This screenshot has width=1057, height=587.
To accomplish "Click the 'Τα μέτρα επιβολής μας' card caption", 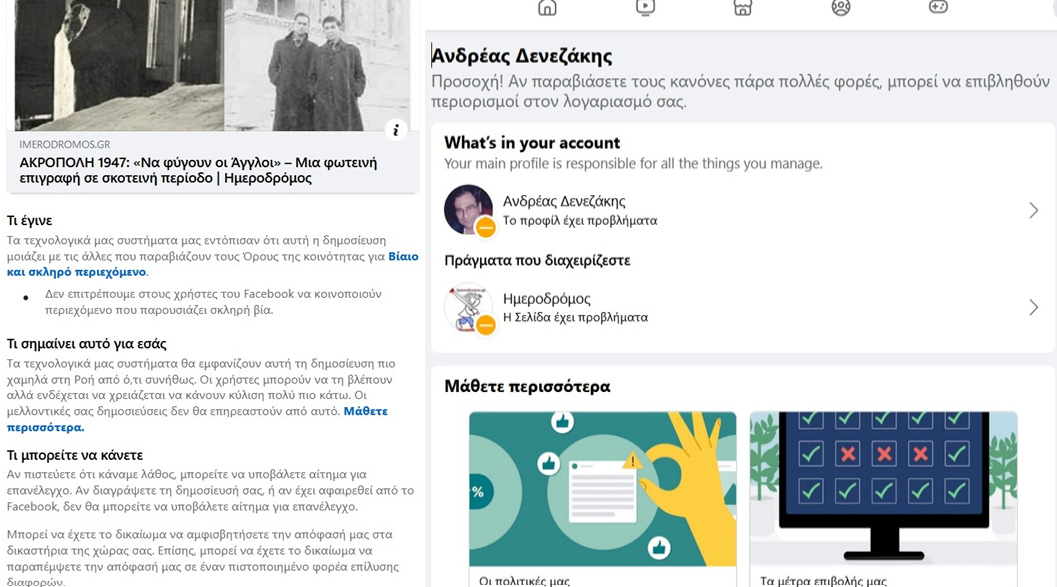I will (823, 580).
